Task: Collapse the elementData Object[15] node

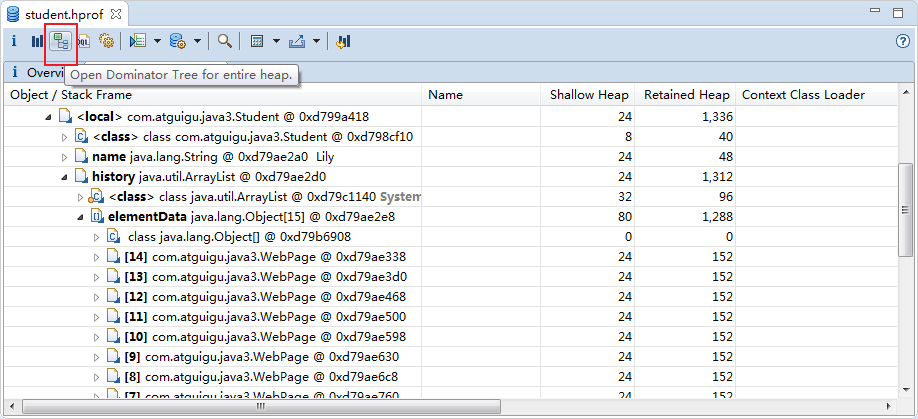Action: pos(81,217)
